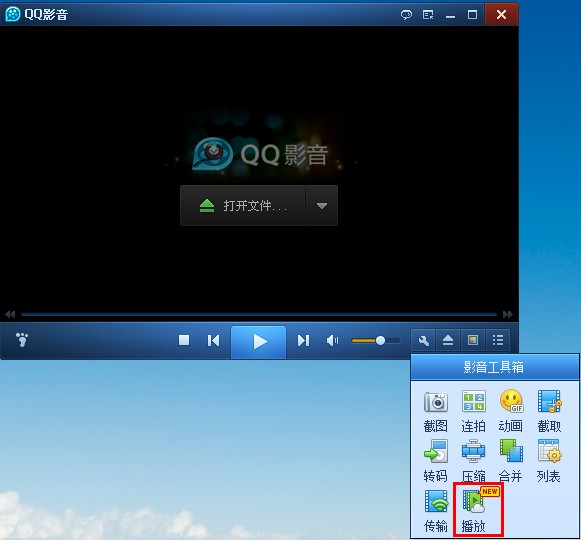Open the 截图 screenshot tool

[435, 411]
